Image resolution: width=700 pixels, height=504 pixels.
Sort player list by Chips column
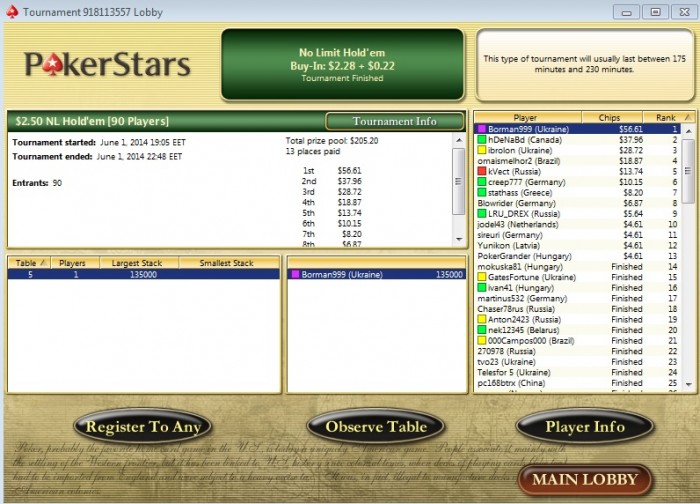[612, 118]
